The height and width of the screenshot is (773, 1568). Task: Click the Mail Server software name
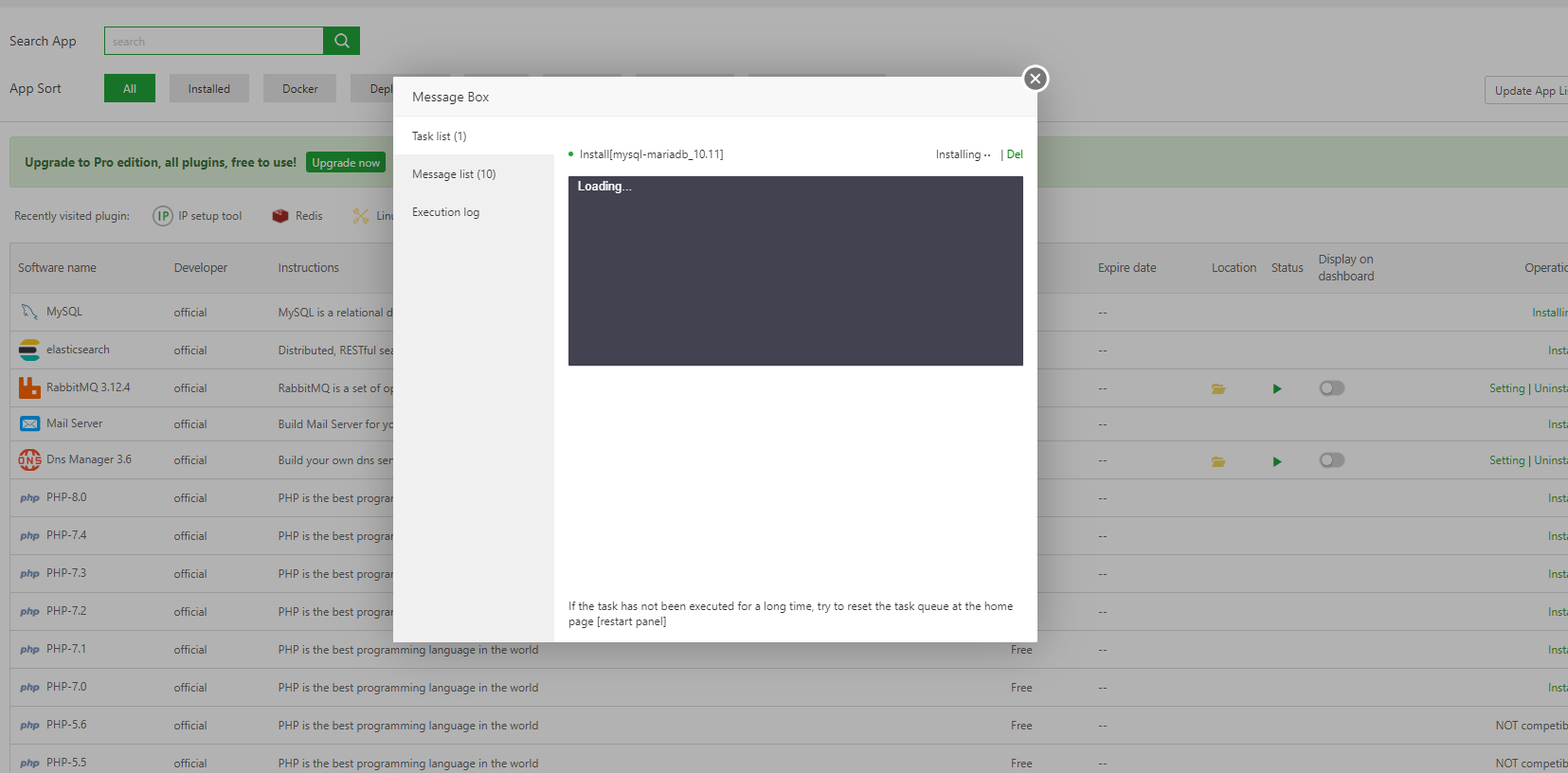(75, 423)
